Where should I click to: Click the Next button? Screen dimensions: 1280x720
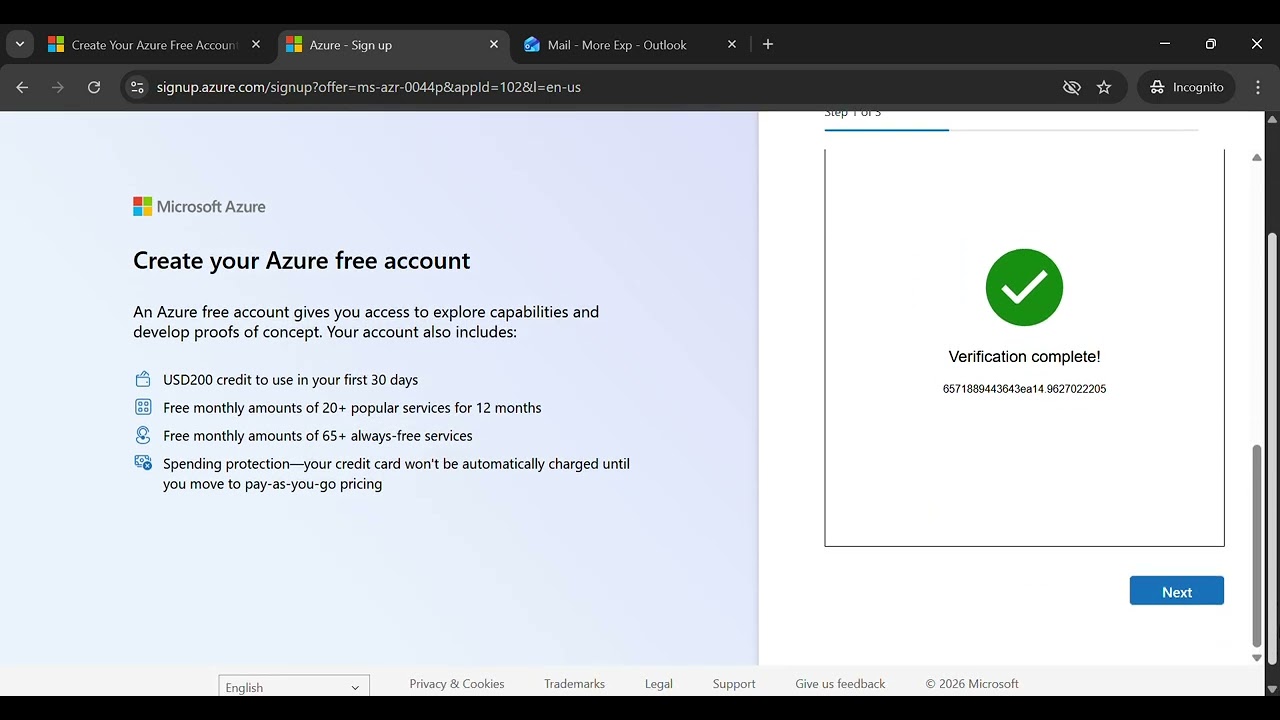1176,591
